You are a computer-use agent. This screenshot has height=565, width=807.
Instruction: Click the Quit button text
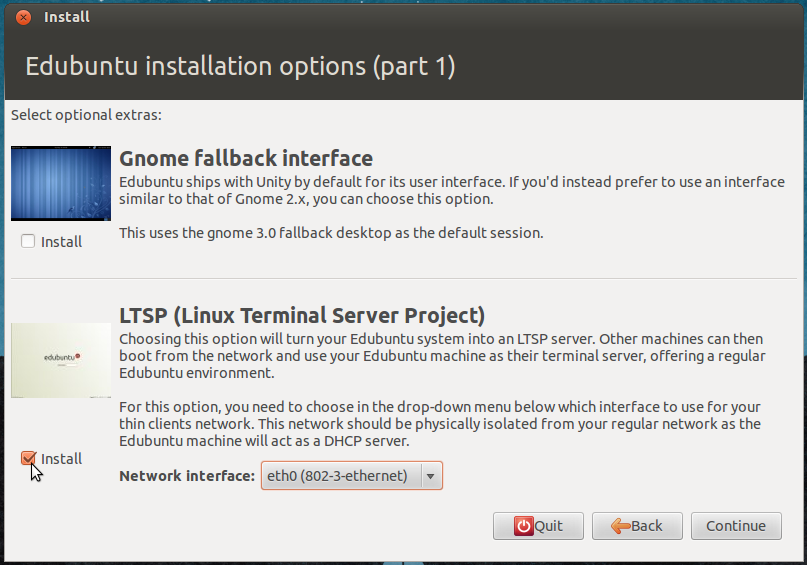pyautogui.click(x=548, y=526)
